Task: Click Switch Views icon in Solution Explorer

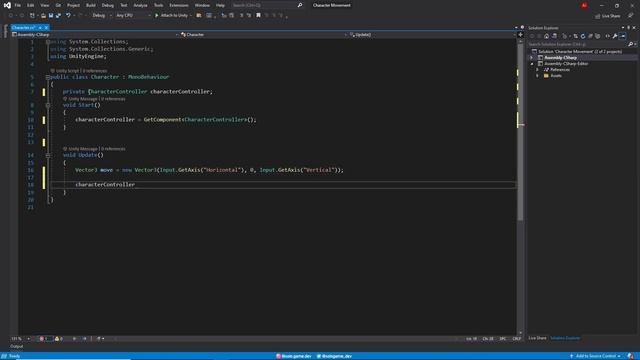Action: coord(554,36)
